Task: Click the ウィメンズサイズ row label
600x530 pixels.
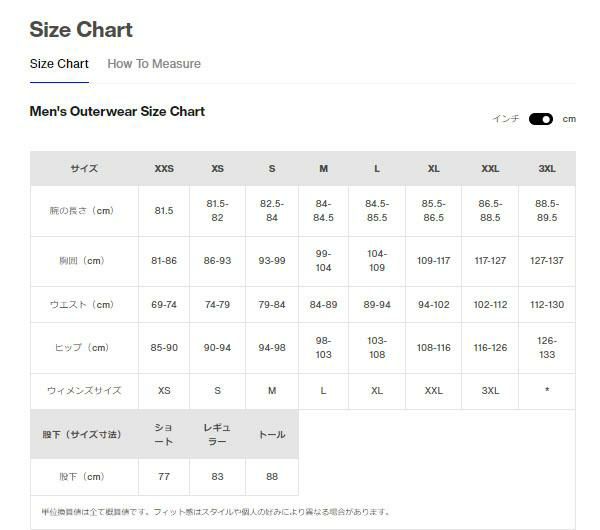Action: pyautogui.click(x=84, y=391)
